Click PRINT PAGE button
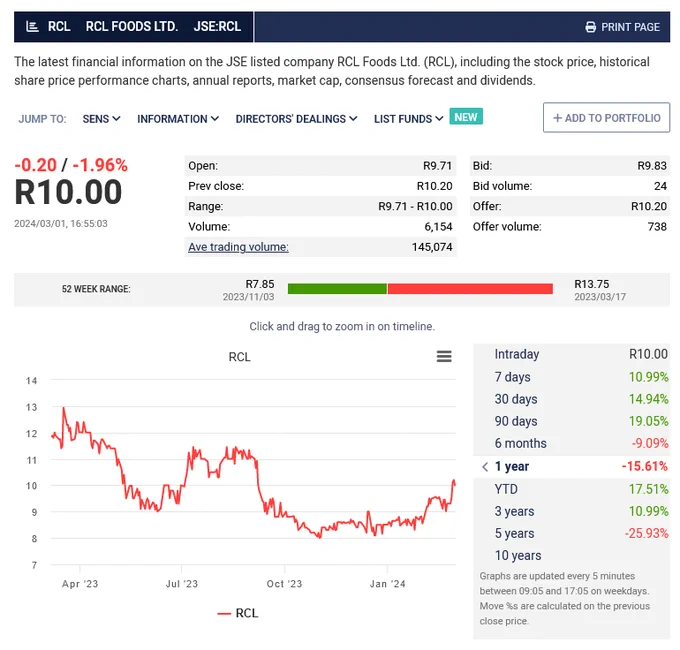The height and width of the screenshot is (650, 680). [x=622, y=27]
